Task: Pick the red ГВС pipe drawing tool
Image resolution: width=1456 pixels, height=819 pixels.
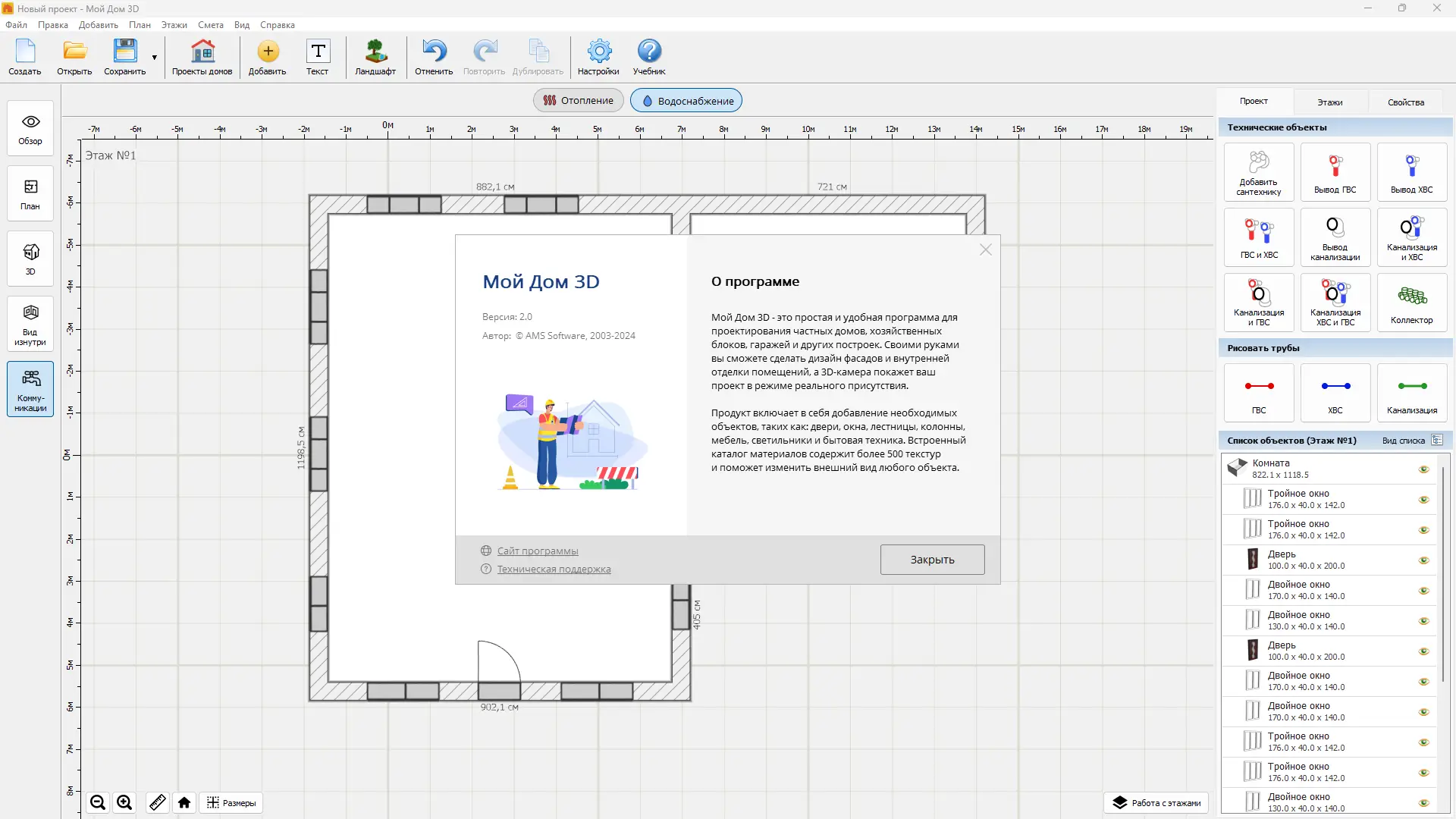Action: [x=1259, y=392]
